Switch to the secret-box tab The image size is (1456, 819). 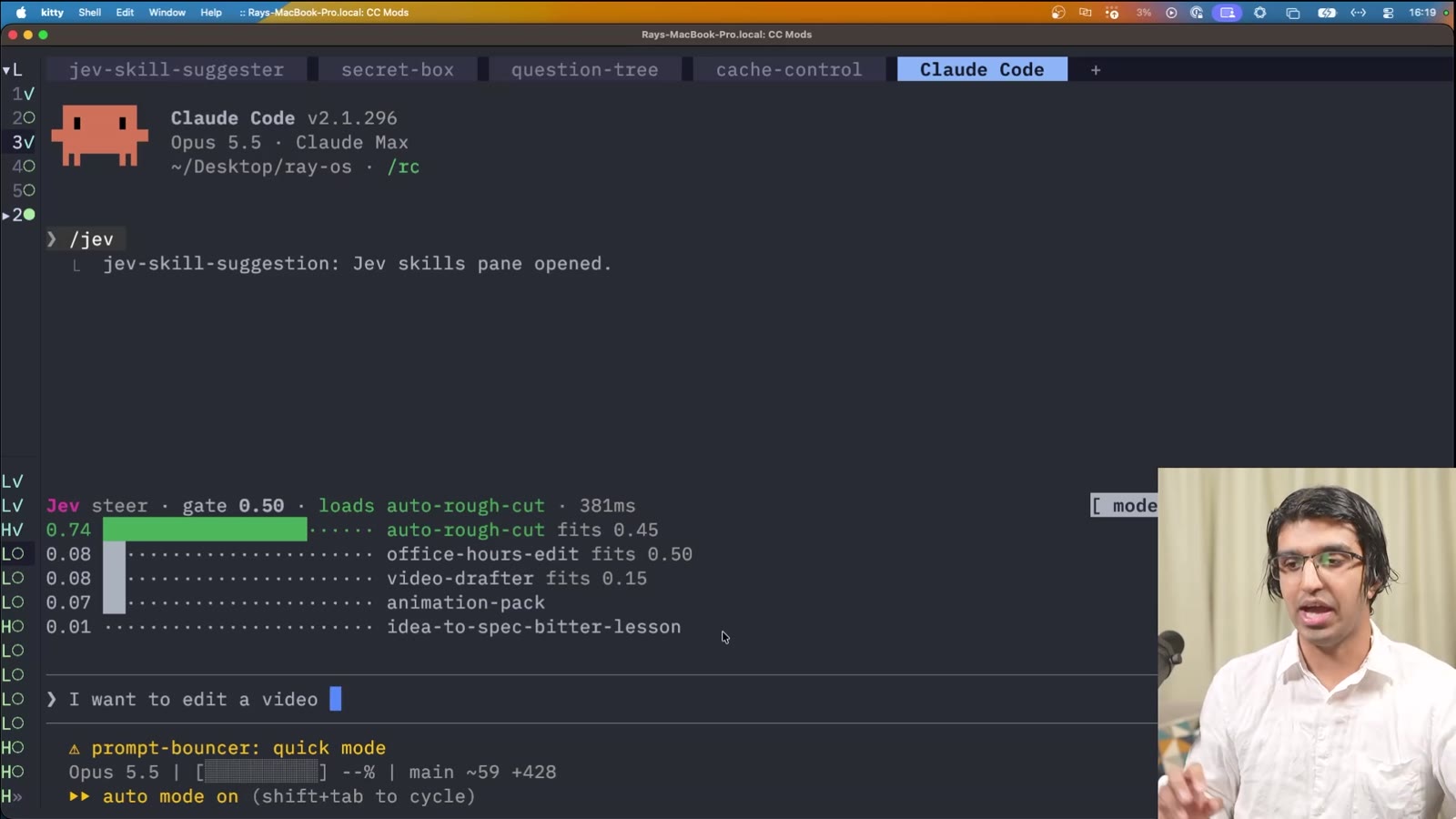tap(398, 69)
